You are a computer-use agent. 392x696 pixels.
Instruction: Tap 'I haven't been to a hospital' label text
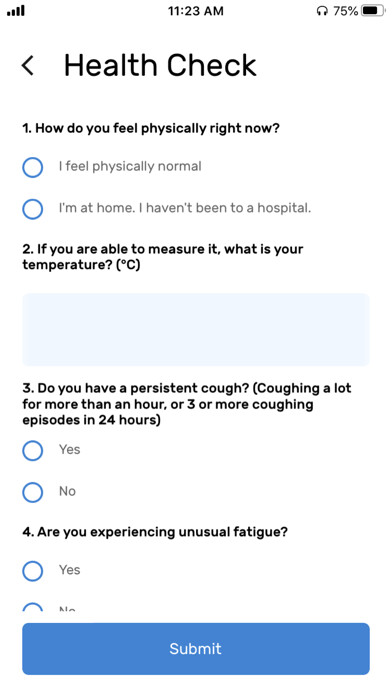click(225, 208)
